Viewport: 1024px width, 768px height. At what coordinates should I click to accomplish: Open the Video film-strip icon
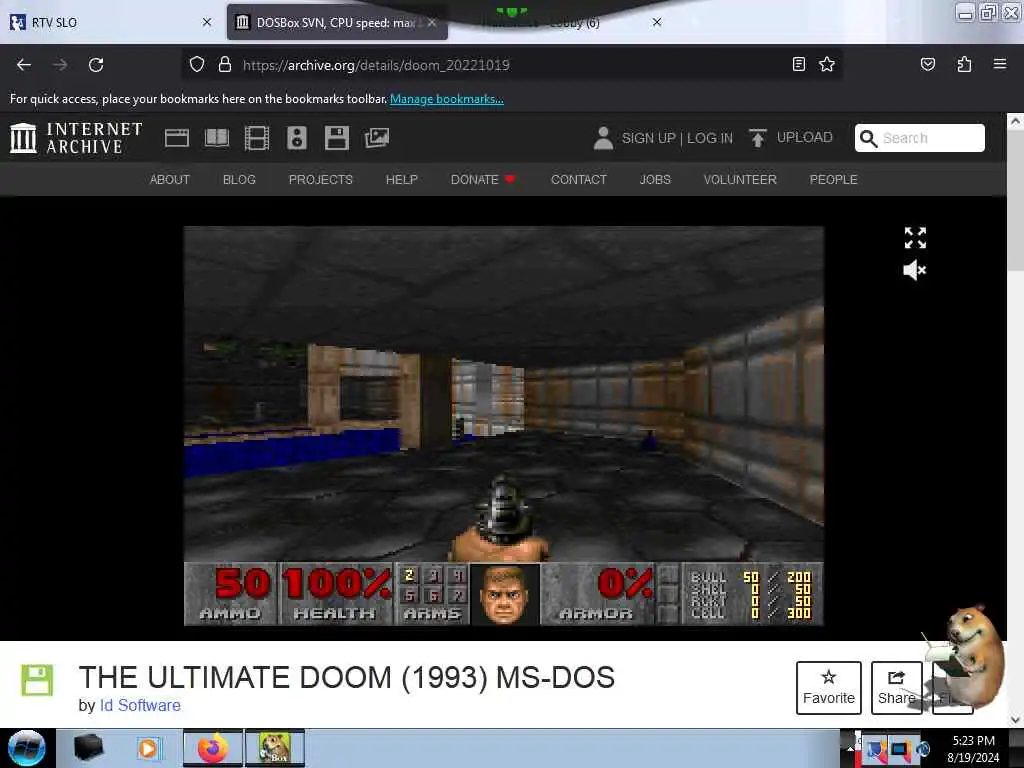pos(257,138)
